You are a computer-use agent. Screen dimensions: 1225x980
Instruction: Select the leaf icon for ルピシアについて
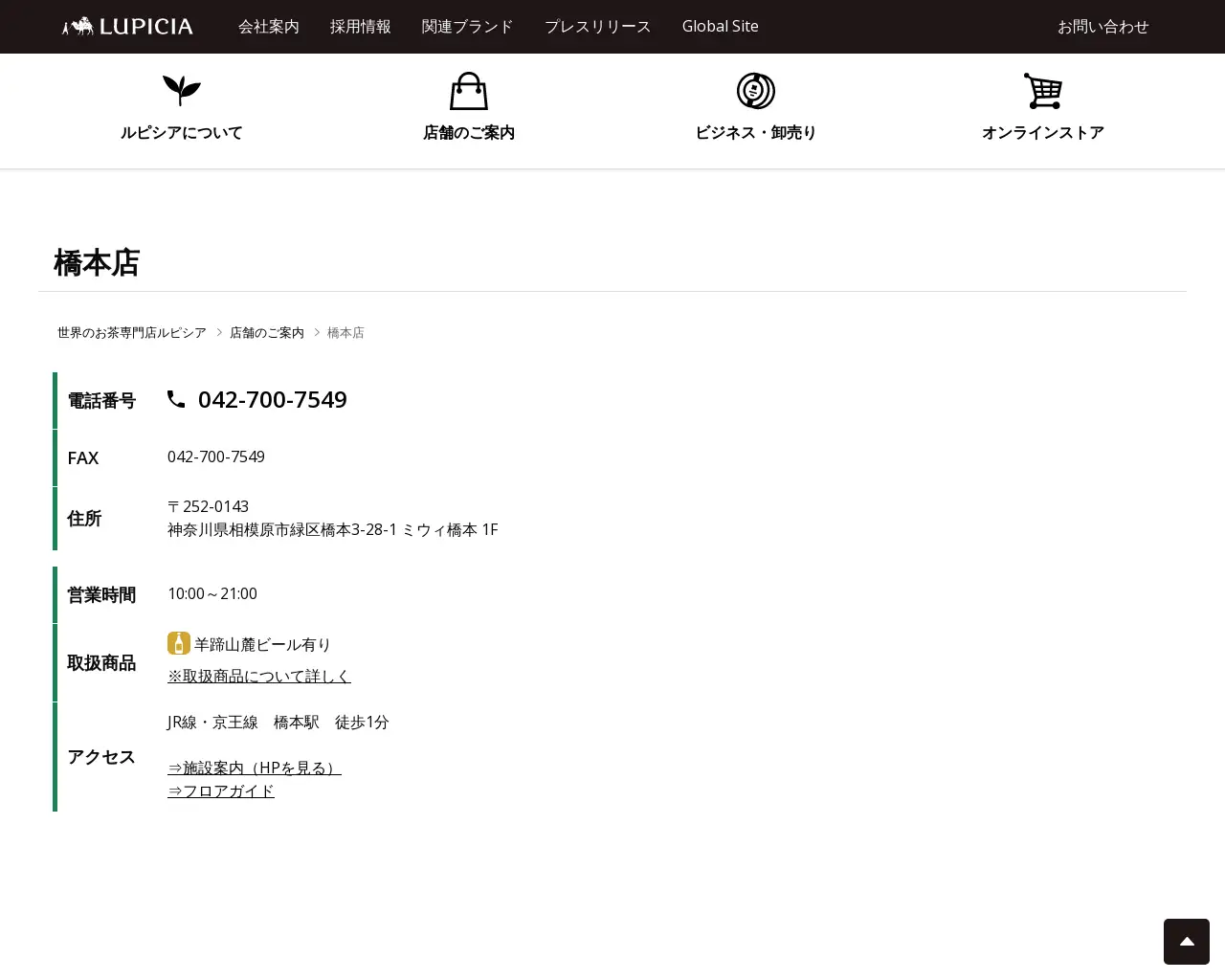coord(181,91)
